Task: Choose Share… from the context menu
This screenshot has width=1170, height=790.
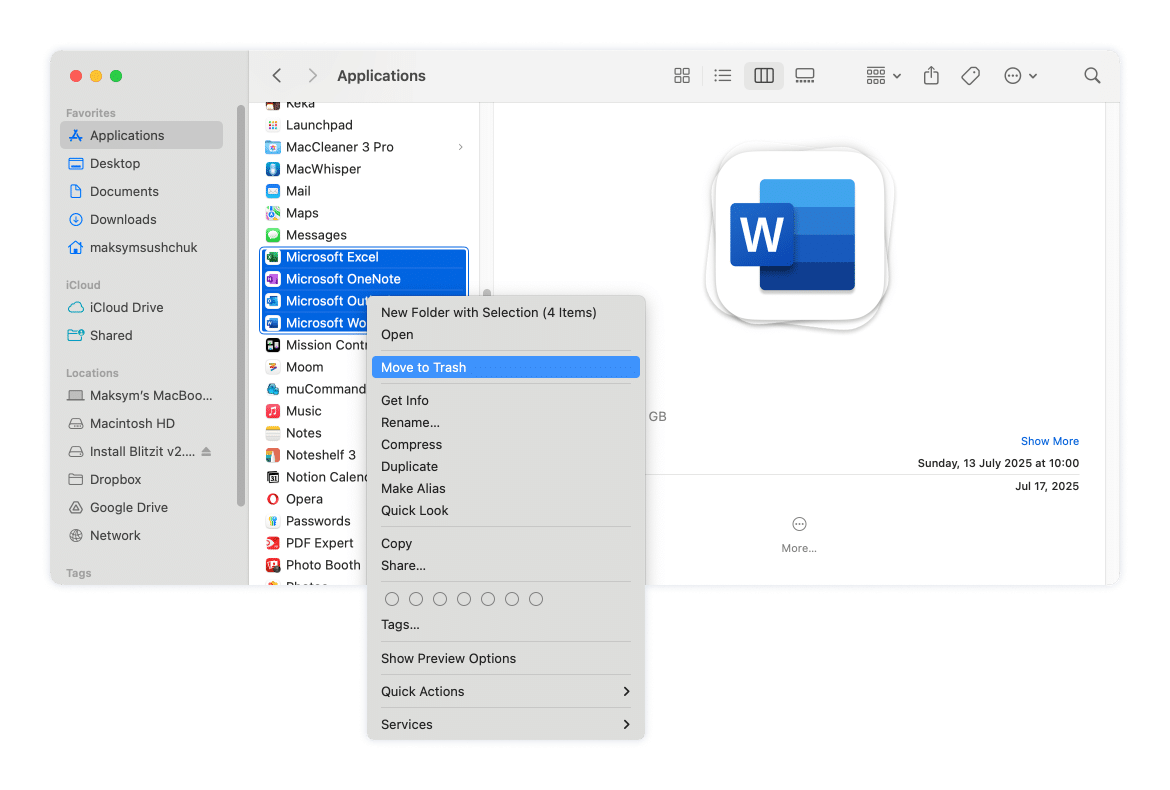Action: 506,565
